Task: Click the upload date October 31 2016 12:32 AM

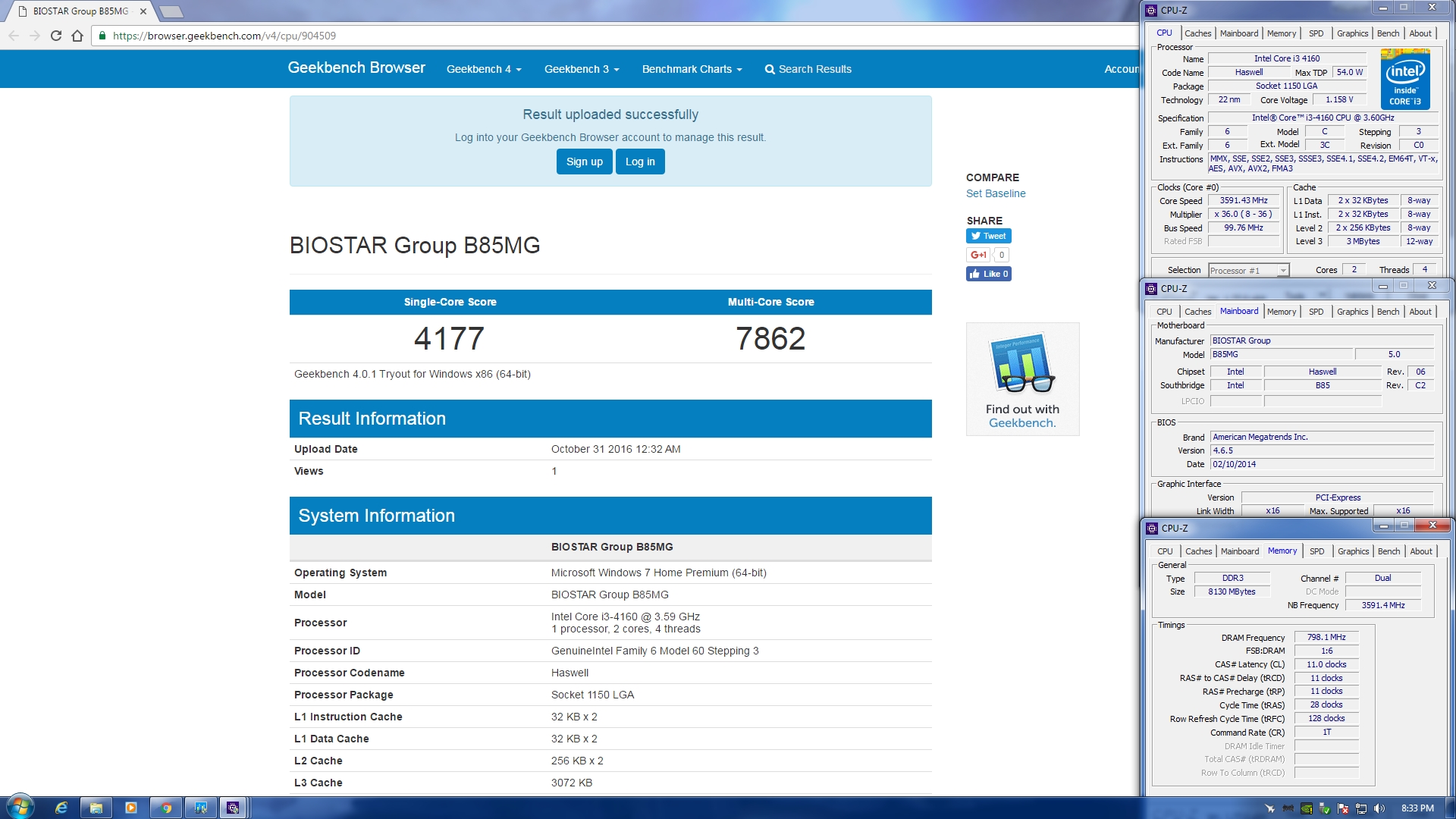Action: coord(616,449)
